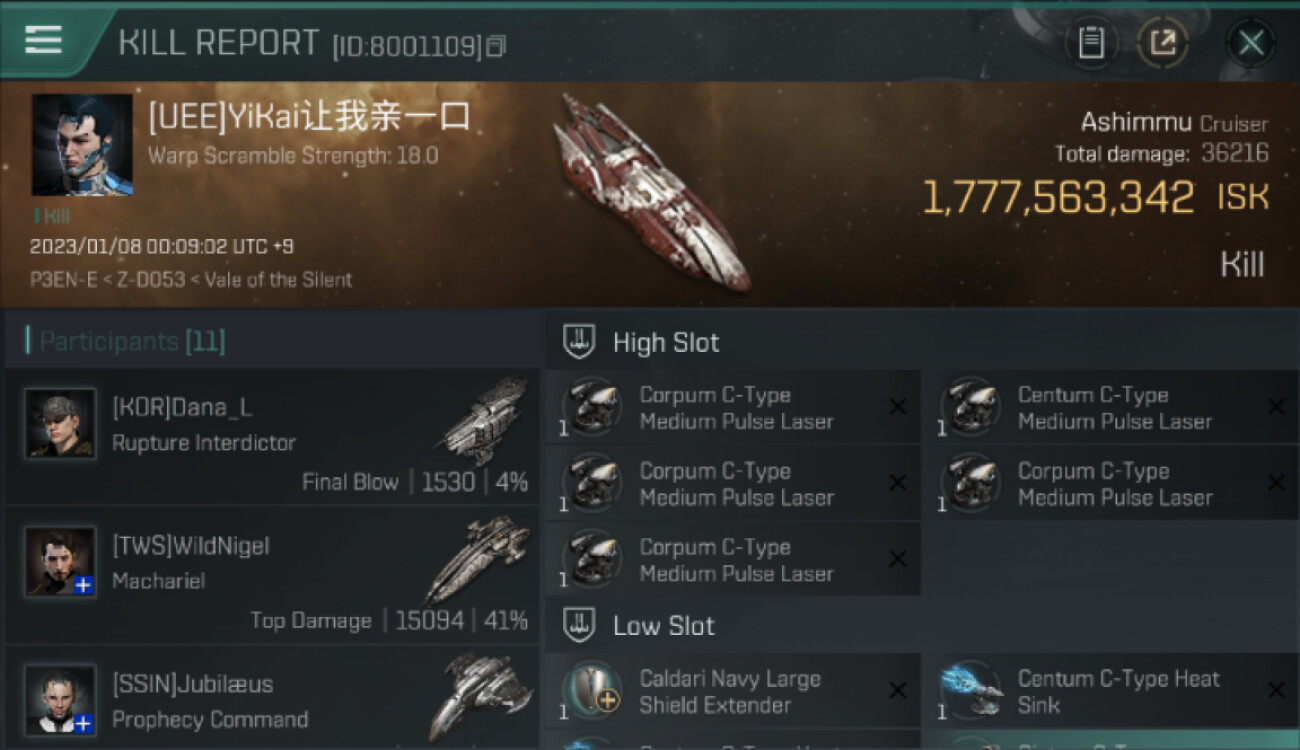Open the hamburger menu icon
Viewport: 1300px width, 750px height.
[x=43, y=39]
